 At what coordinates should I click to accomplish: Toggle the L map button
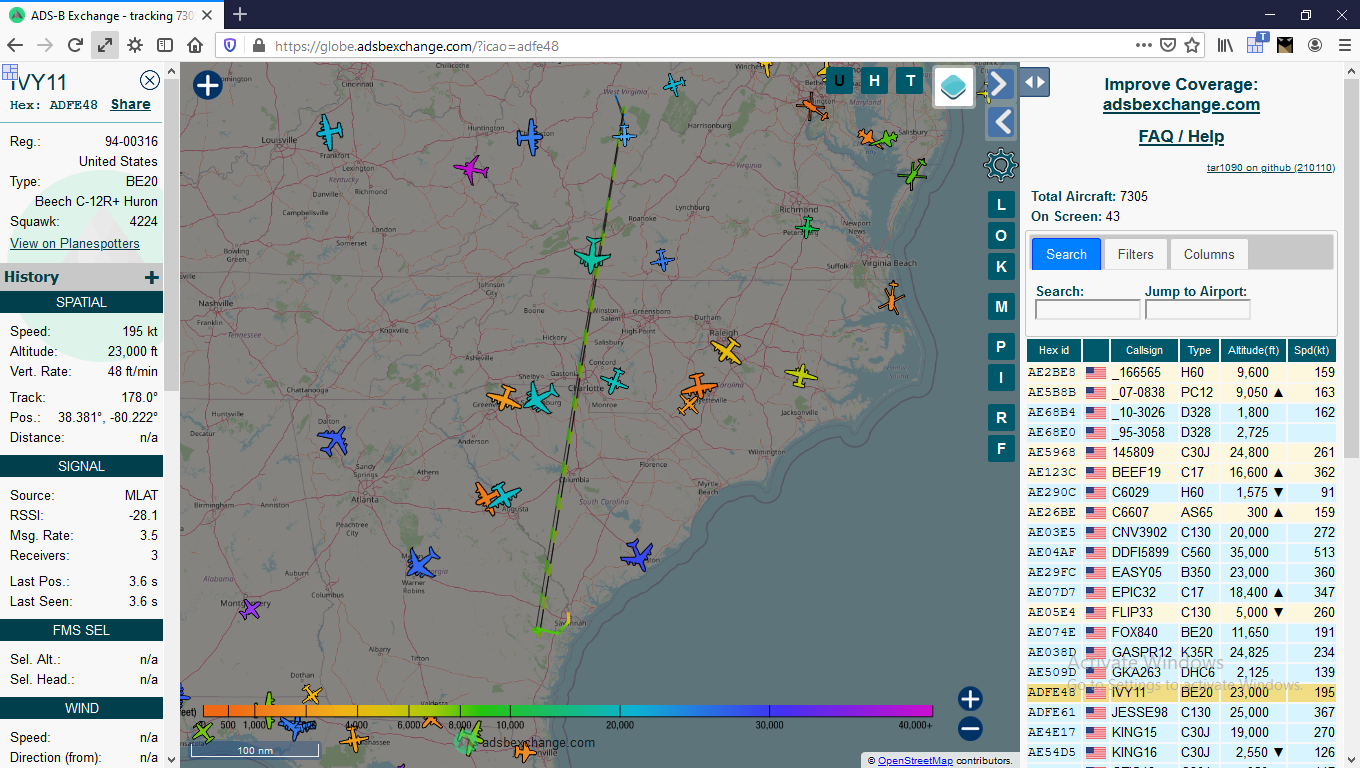[x=1001, y=206]
